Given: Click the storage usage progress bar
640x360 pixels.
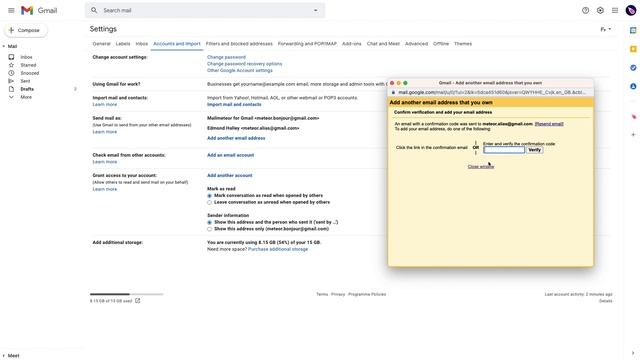Looking at the screenshot, I should point(127,294).
